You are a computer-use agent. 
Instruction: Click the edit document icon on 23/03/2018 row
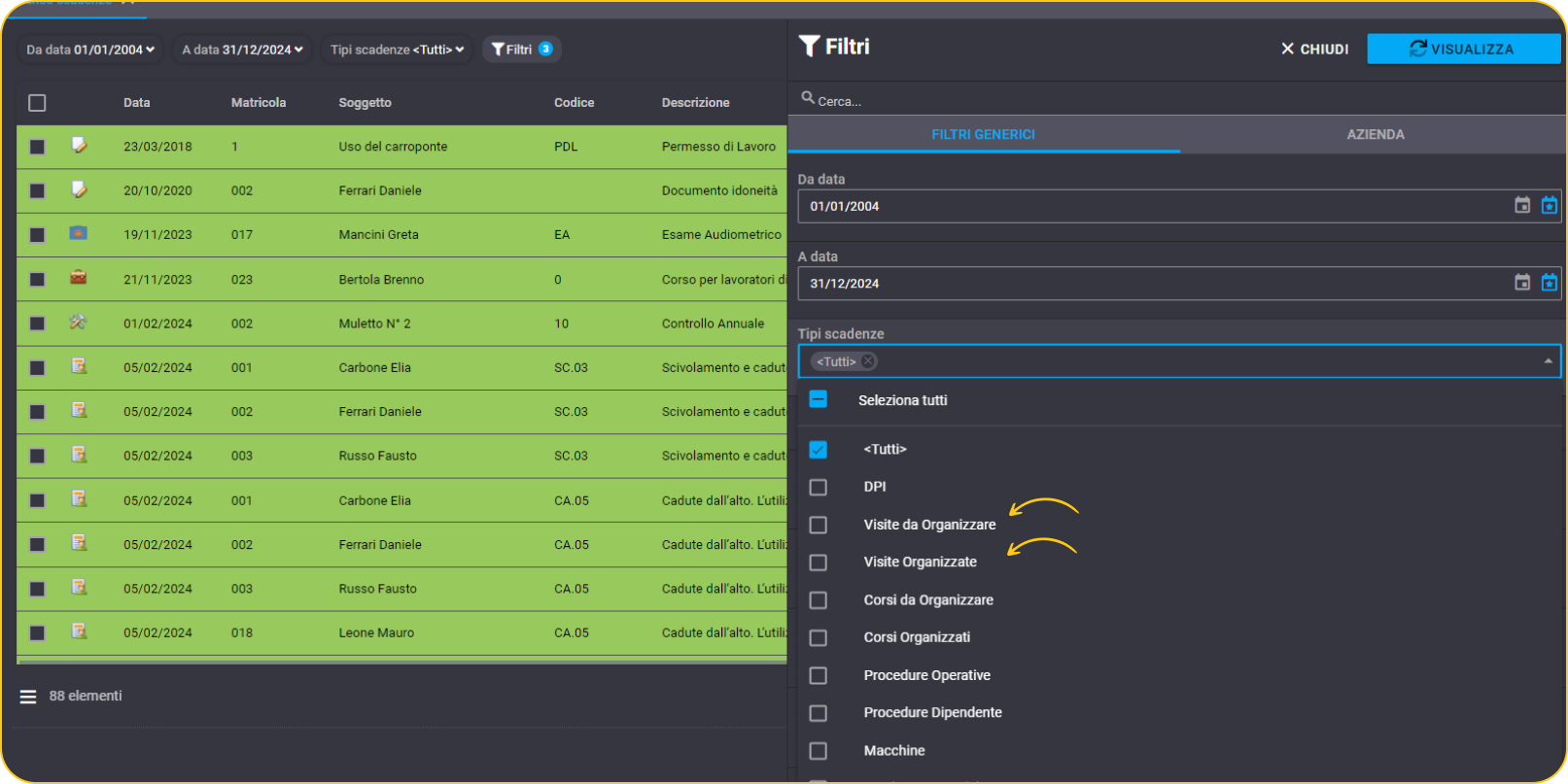point(79,146)
